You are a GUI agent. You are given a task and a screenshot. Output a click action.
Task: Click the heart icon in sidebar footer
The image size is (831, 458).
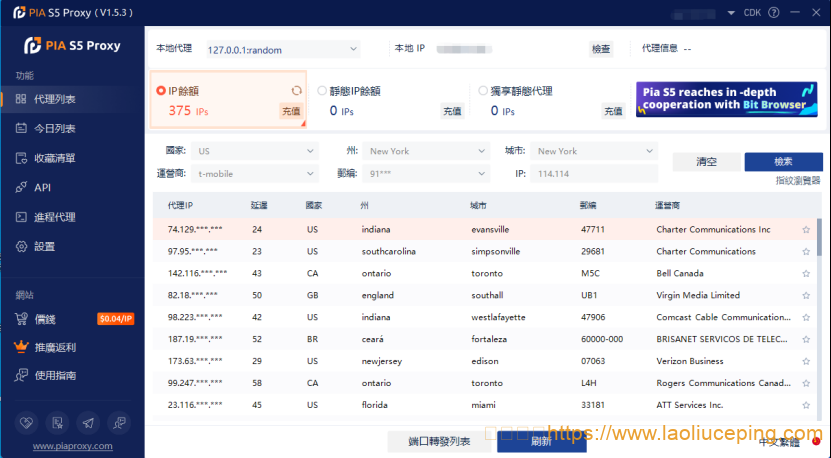tap(26, 422)
